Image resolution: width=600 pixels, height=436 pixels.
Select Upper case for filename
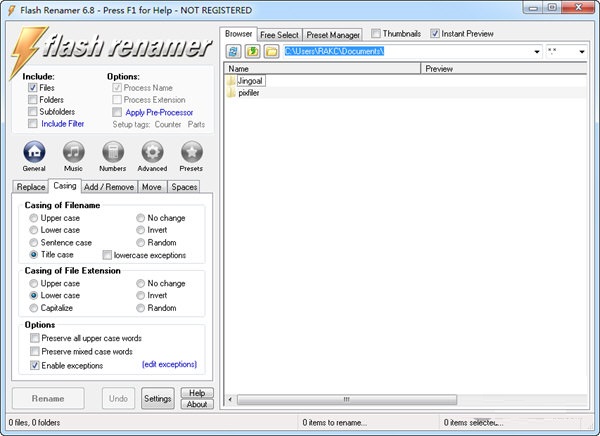click(x=34, y=218)
